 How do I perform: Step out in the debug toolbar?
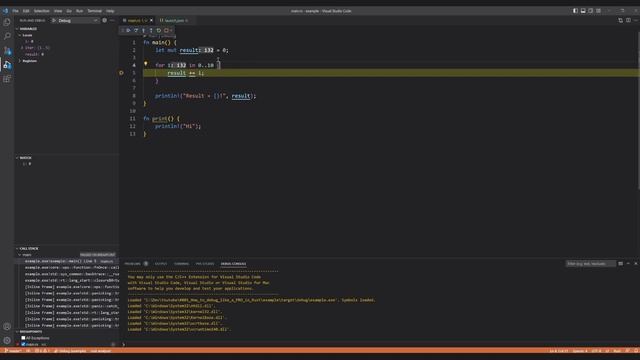coord(151,30)
